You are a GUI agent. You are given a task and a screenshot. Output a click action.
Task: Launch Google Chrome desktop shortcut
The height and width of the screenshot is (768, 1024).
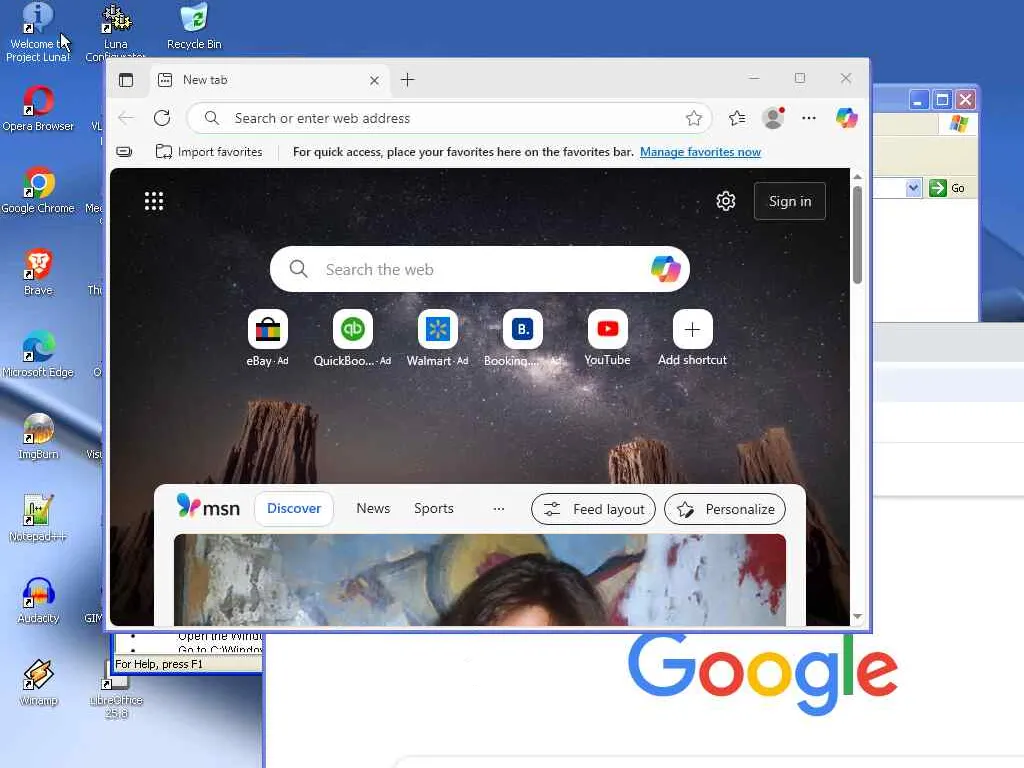pyautogui.click(x=38, y=191)
